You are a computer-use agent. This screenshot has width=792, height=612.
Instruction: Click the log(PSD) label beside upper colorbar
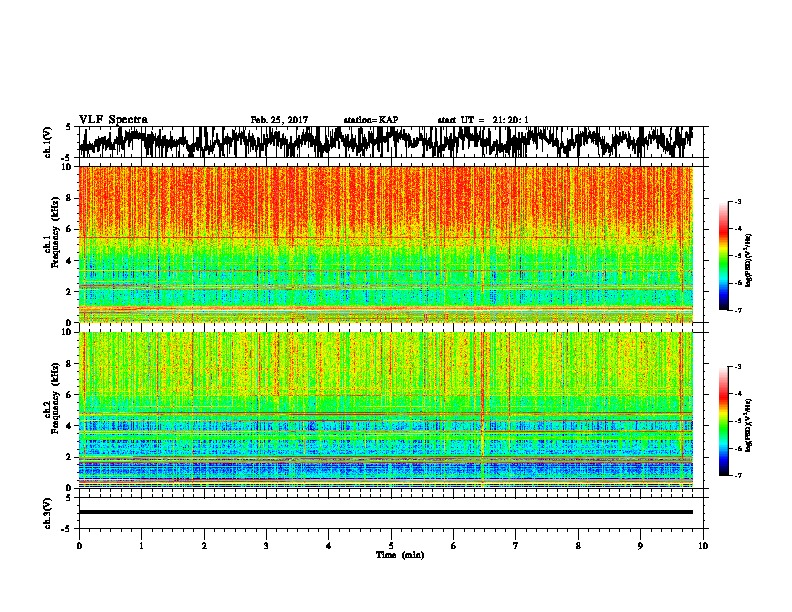(x=749, y=260)
